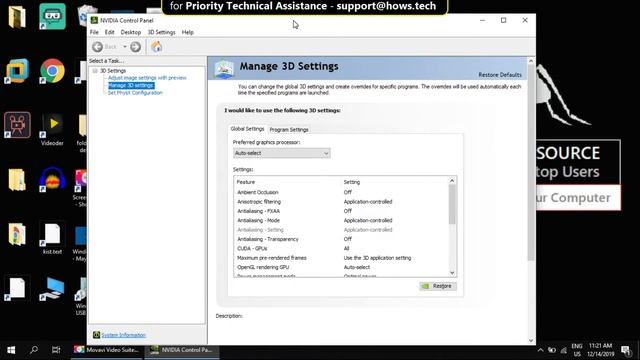Select OpenGL rendering GPU row

click(x=342, y=267)
